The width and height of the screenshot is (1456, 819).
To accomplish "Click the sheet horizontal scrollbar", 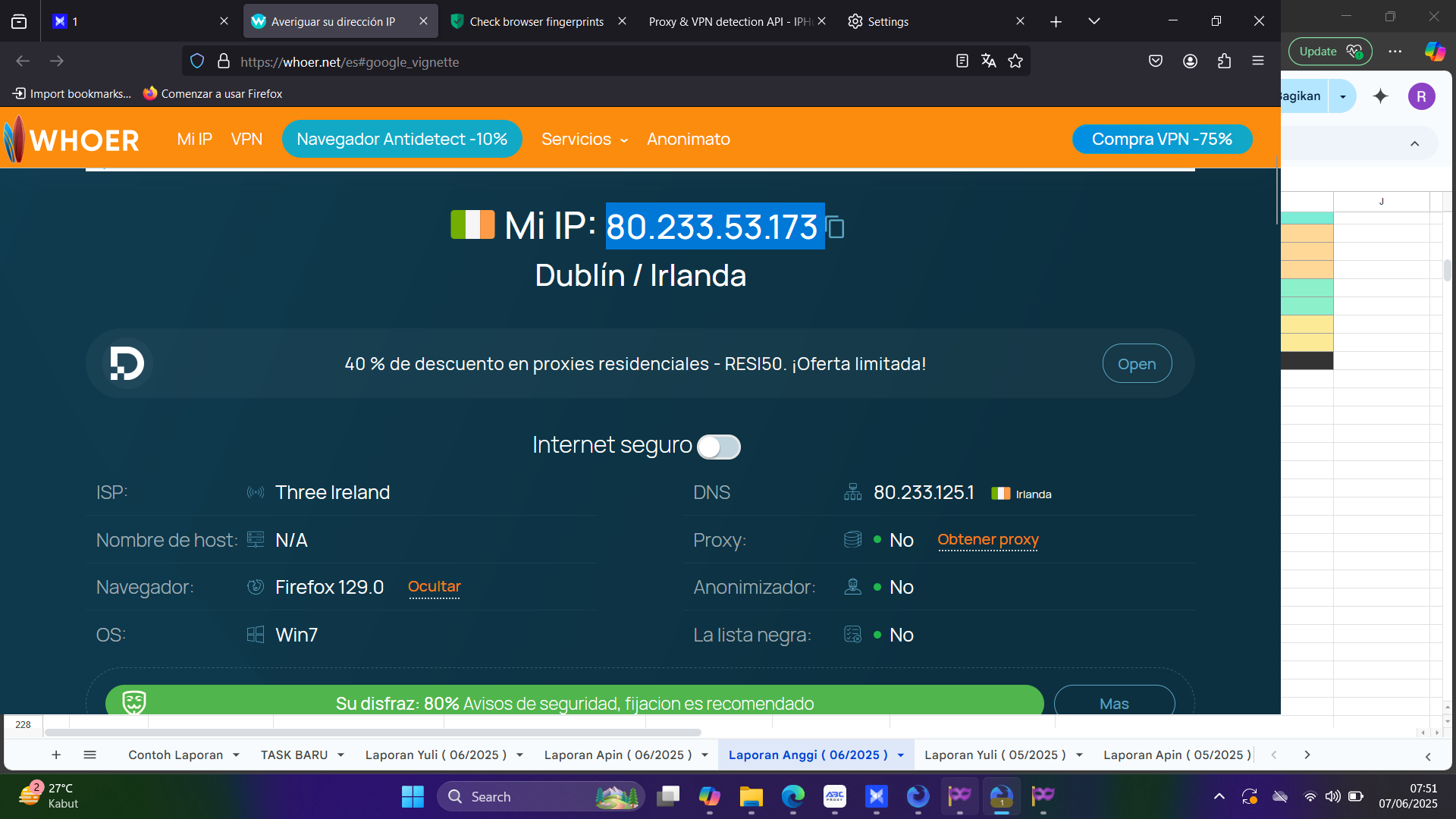I will [x=372, y=733].
